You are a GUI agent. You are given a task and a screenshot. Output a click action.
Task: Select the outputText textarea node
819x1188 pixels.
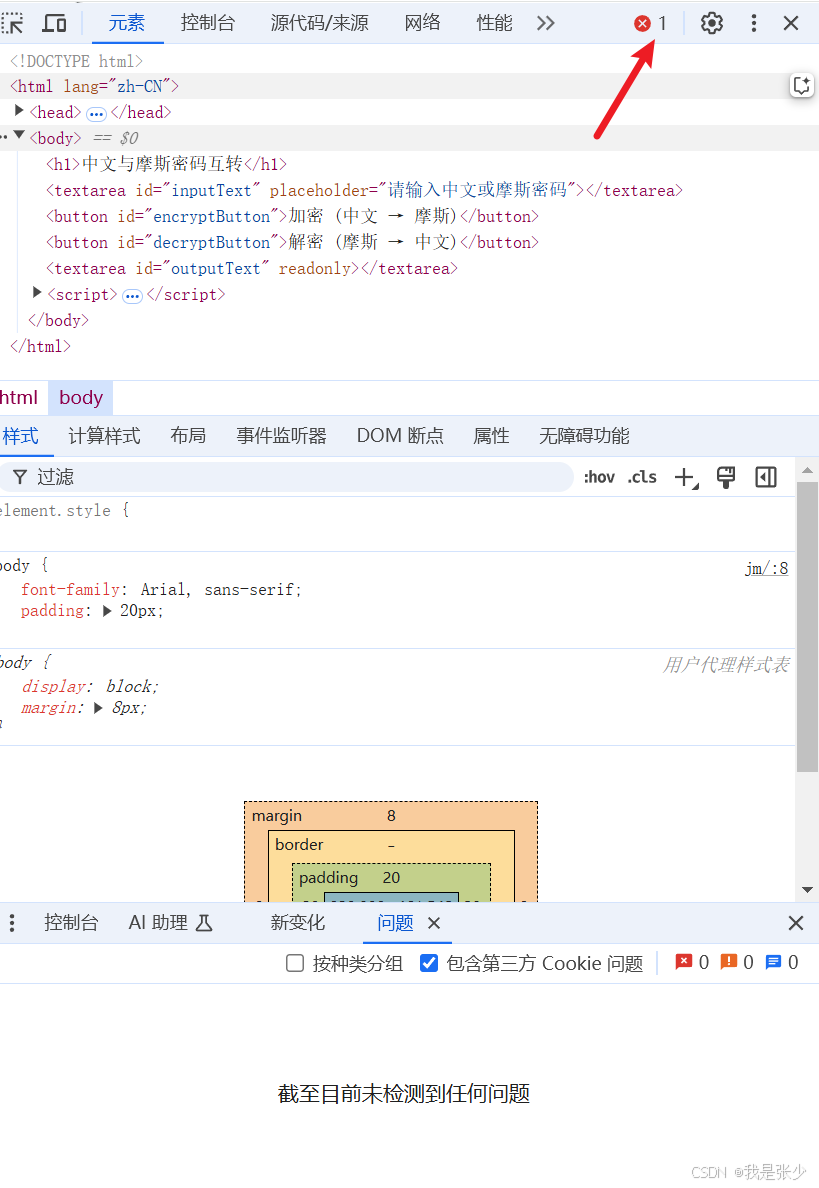point(252,268)
